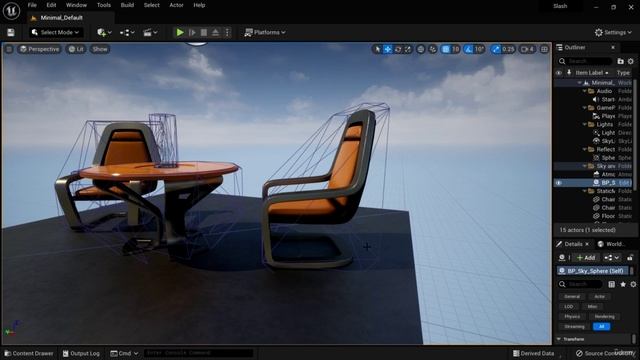This screenshot has width=640, height=360.
Task: Close the Outliner panel tab
Action: coord(613,47)
